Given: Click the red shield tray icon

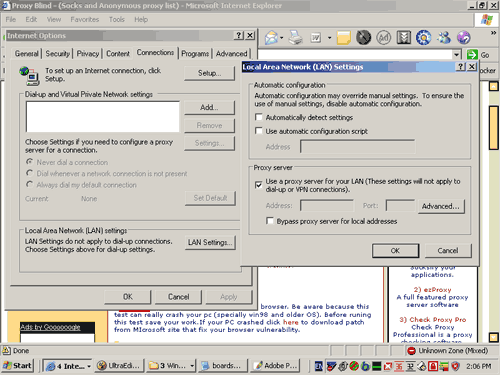Looking at the screenshot, I should coord(455,366).
